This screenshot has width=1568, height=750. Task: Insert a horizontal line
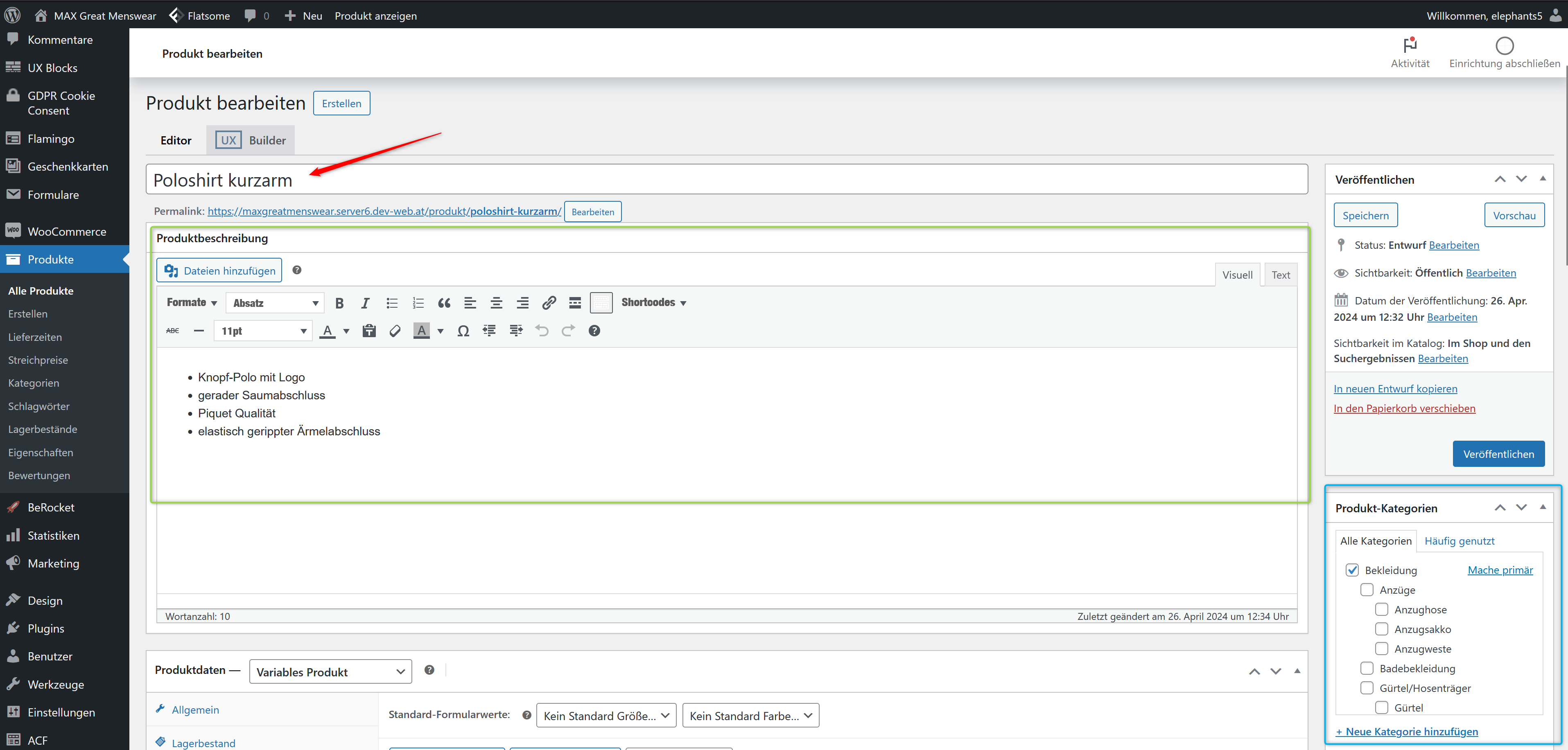[199, 331]
